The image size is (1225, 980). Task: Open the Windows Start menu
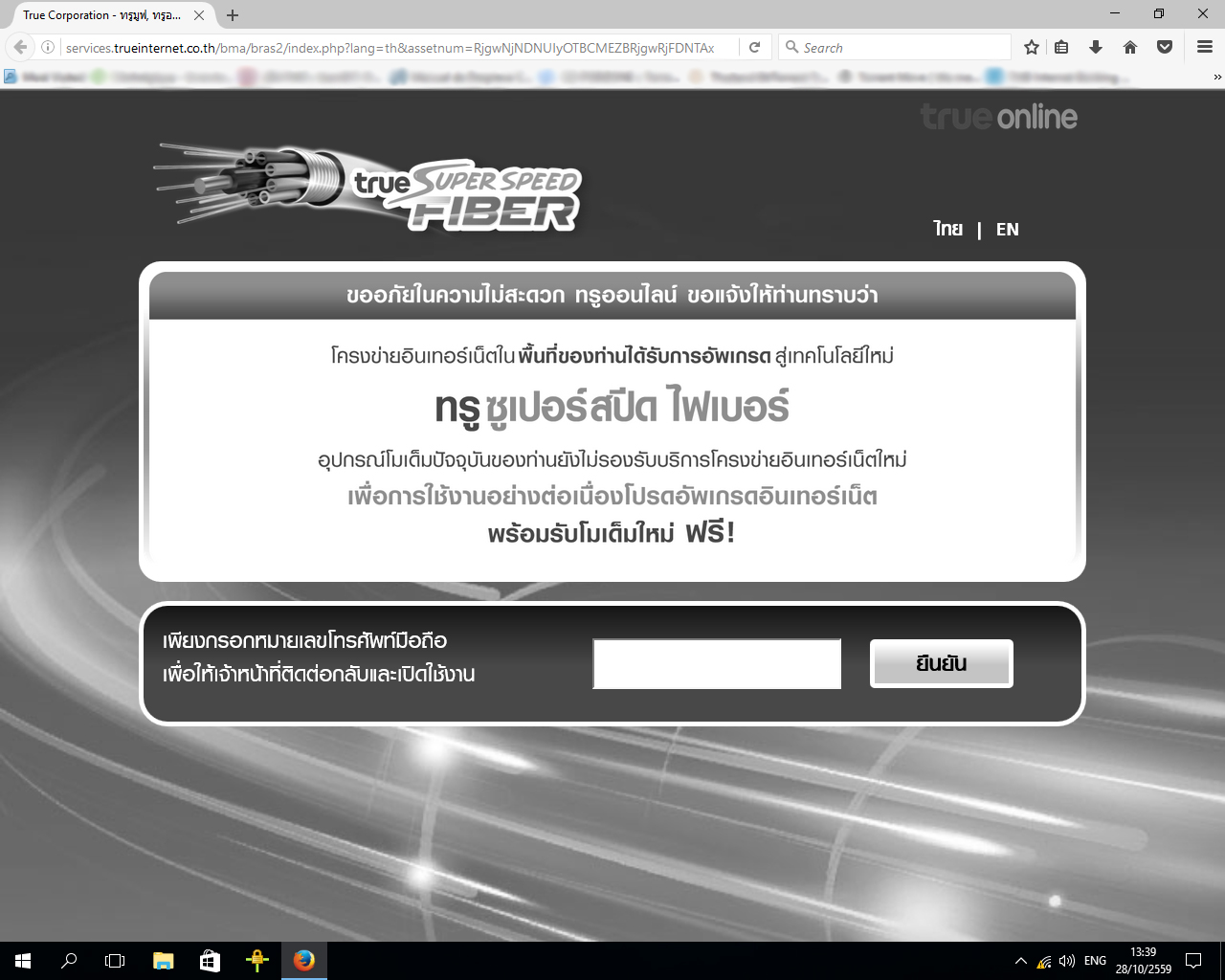(x=23, y=961)
